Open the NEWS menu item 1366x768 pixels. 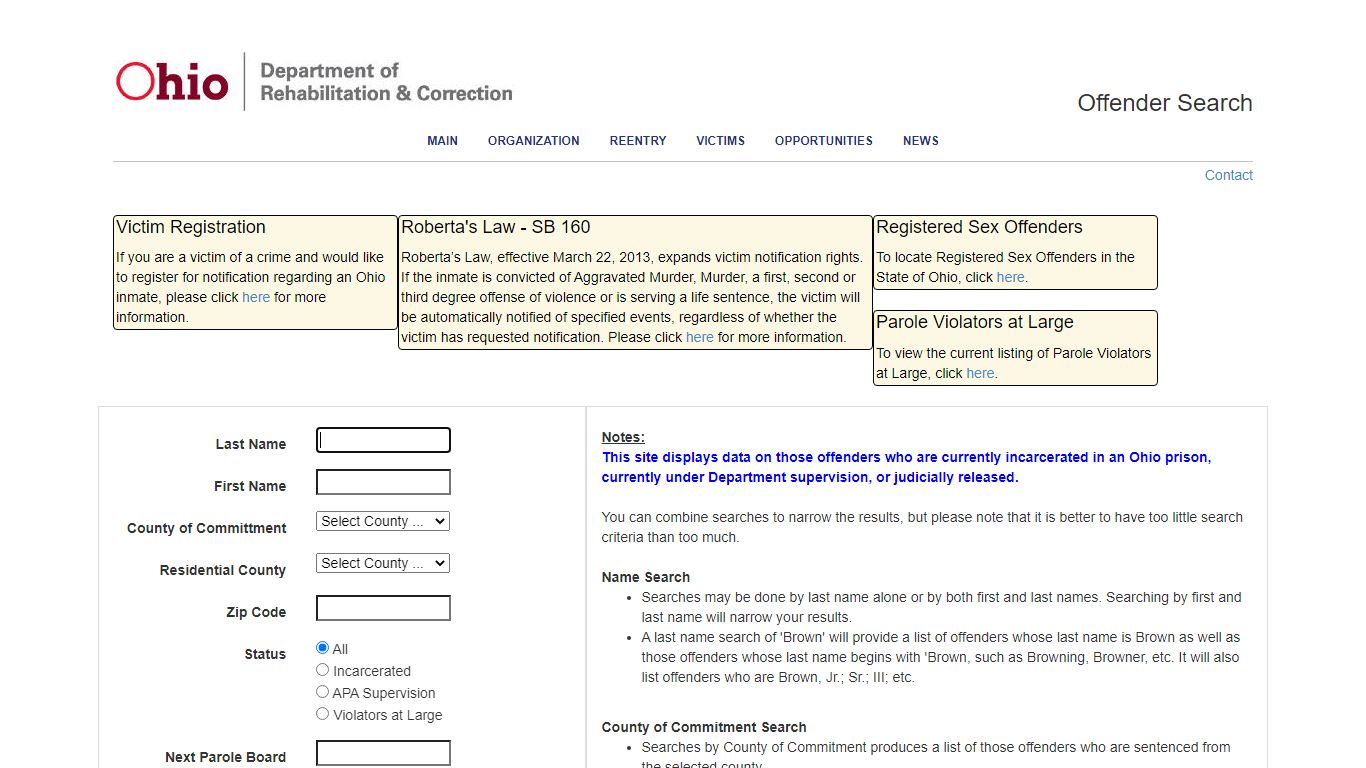(x=921, y=141)
